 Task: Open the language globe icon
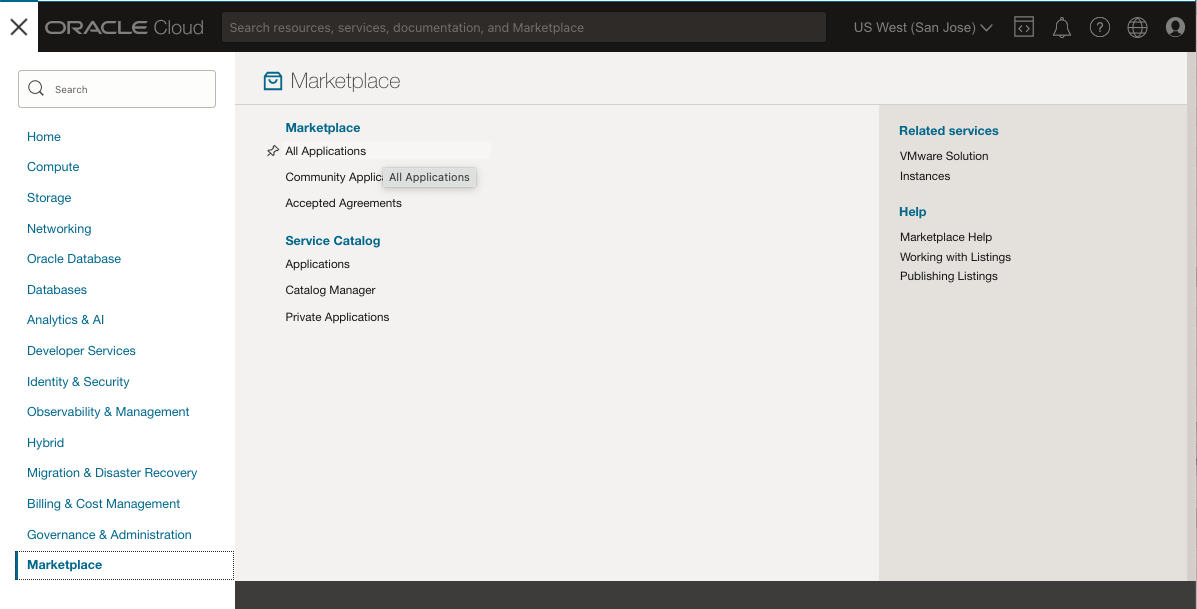1137,28
